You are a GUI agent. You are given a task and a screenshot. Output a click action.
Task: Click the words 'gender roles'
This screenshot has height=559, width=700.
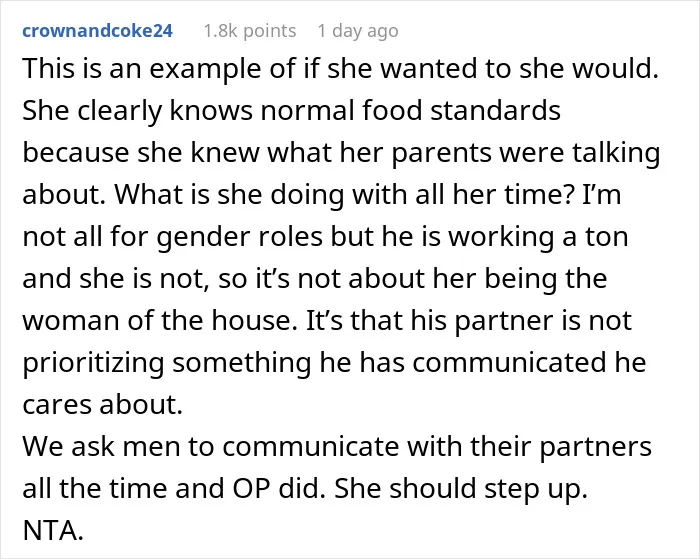(239, 237)
